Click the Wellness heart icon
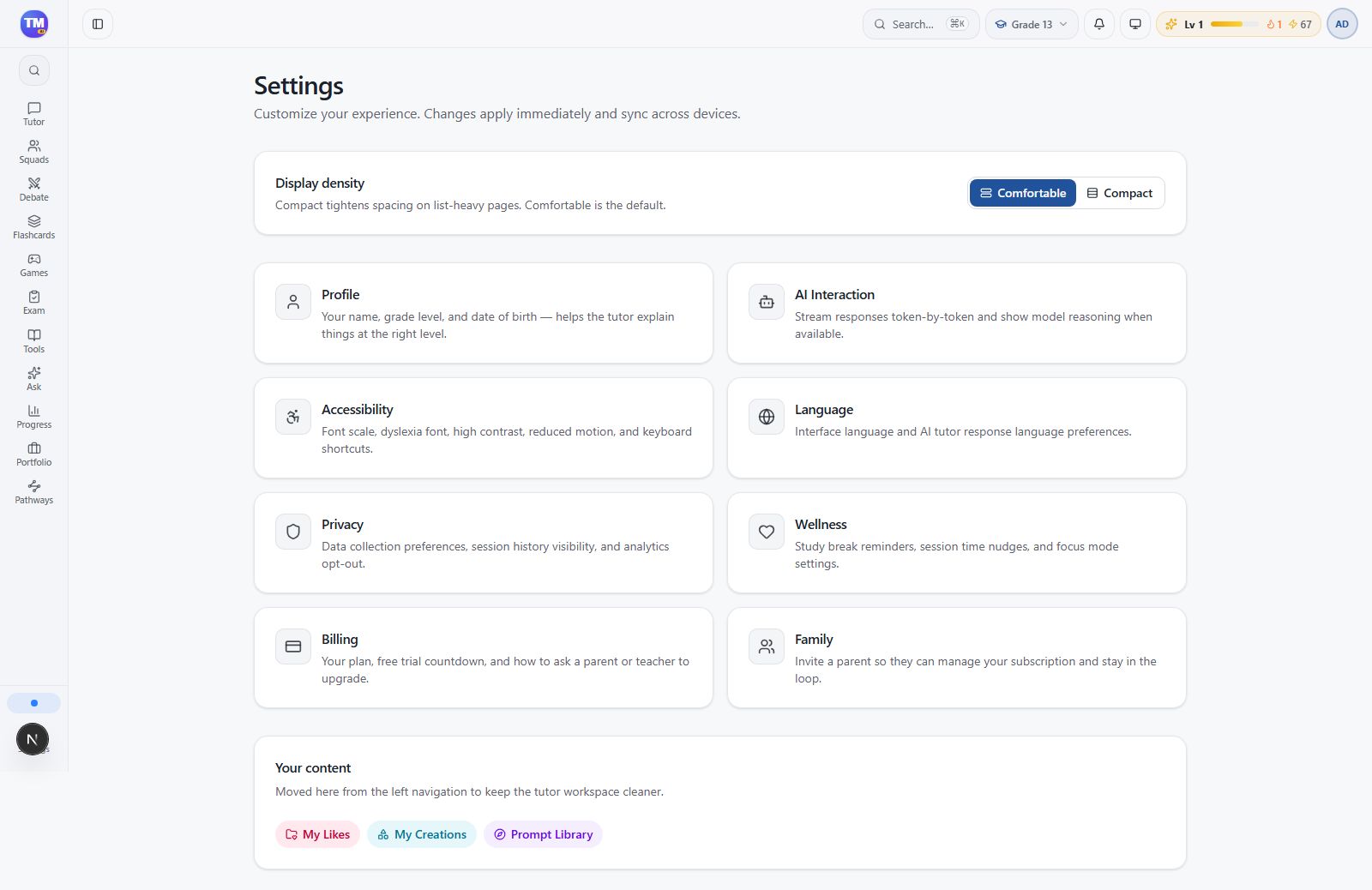 pyautogui.click(x=767, y=532)
